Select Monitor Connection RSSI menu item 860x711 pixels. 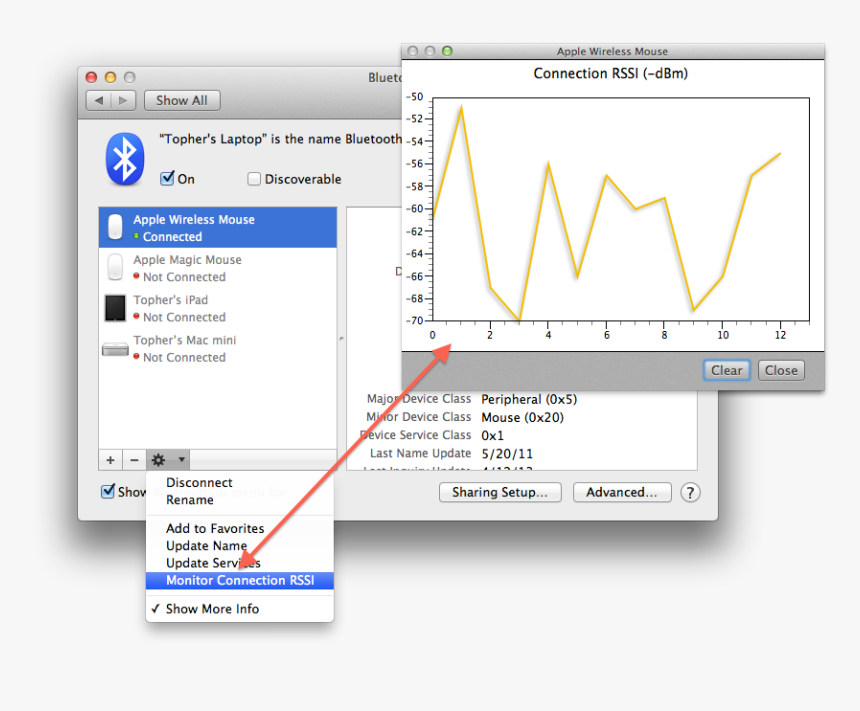(240, 580)
